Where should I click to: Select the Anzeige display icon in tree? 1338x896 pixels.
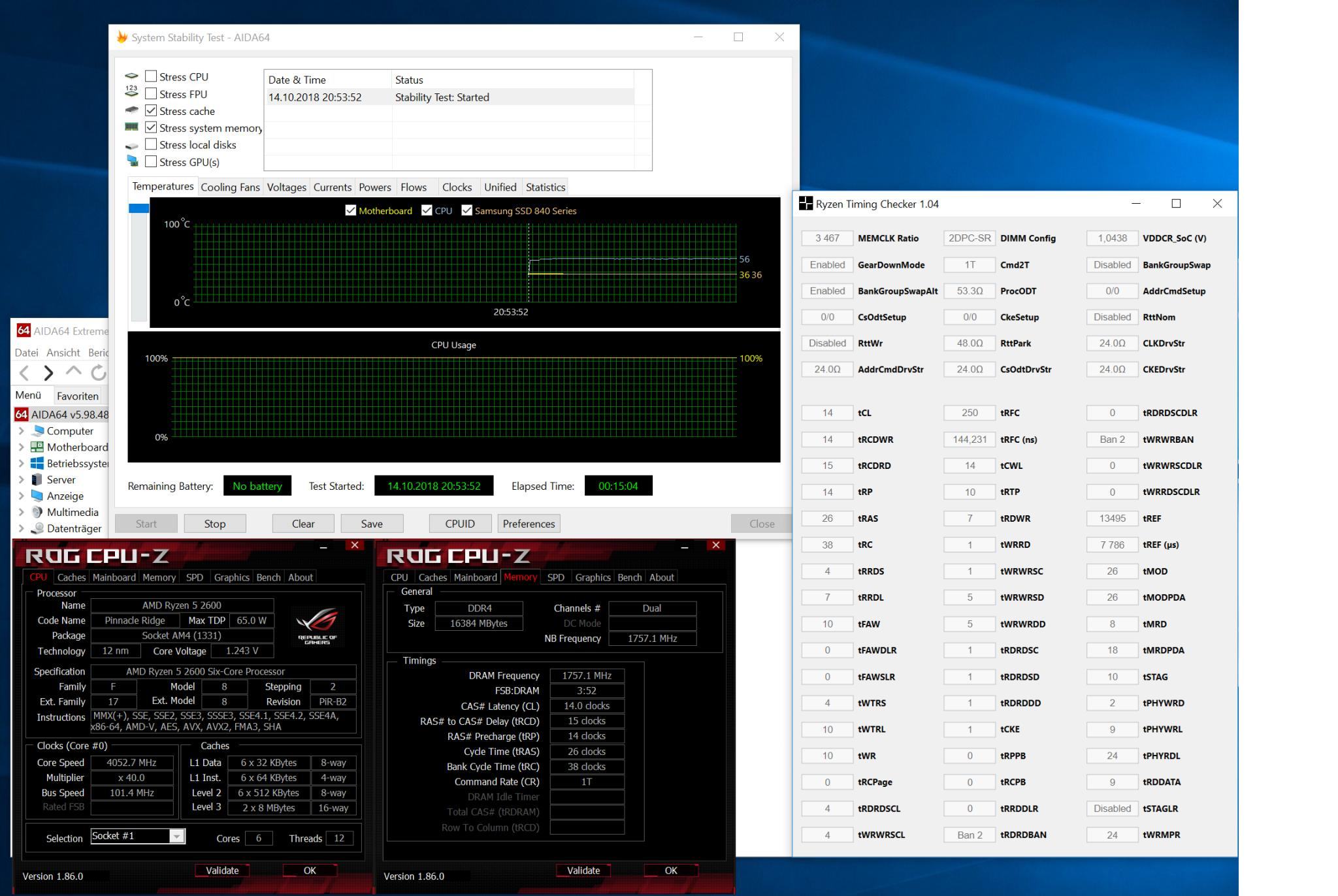point(37,496)
